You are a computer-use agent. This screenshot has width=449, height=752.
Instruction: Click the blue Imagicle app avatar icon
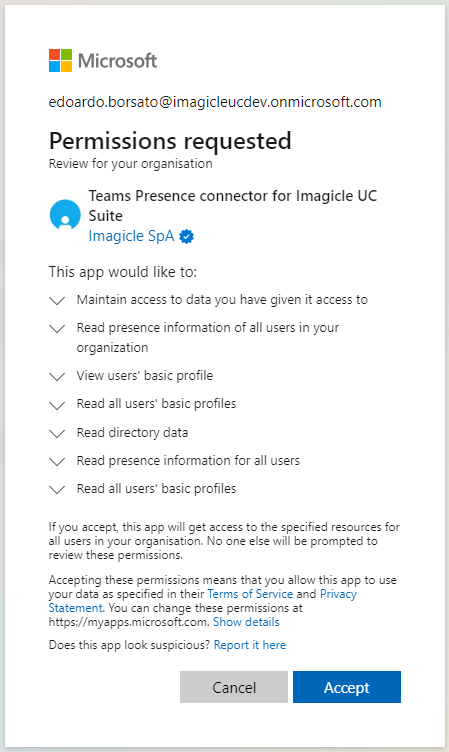pos(65,215)
